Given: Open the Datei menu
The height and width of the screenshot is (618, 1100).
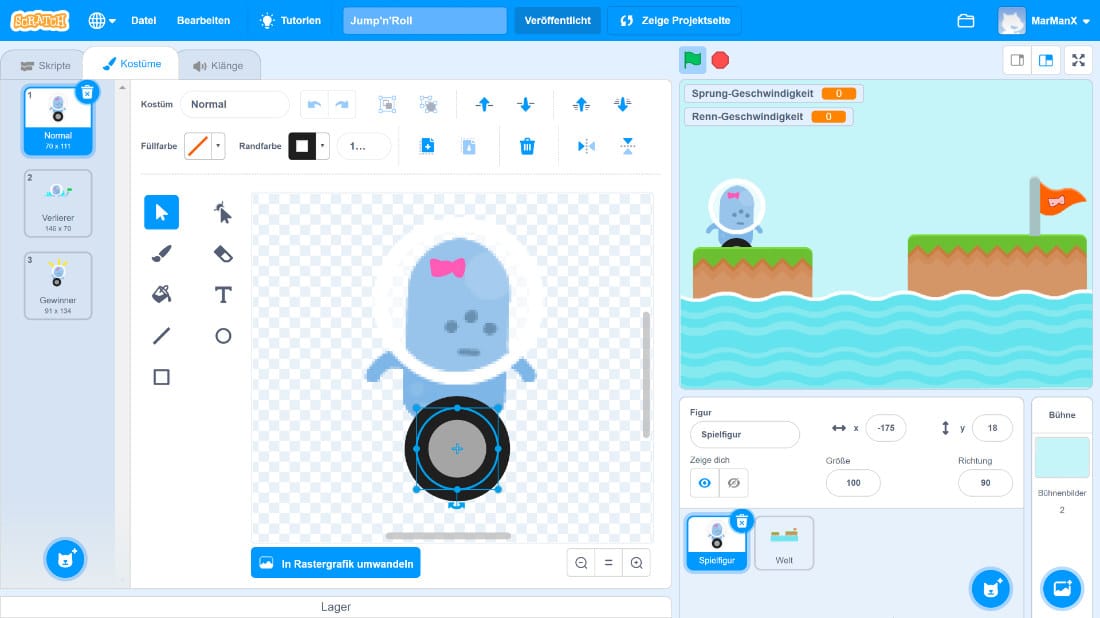Looking at the screenshot, I should click(x=144, y=20).
